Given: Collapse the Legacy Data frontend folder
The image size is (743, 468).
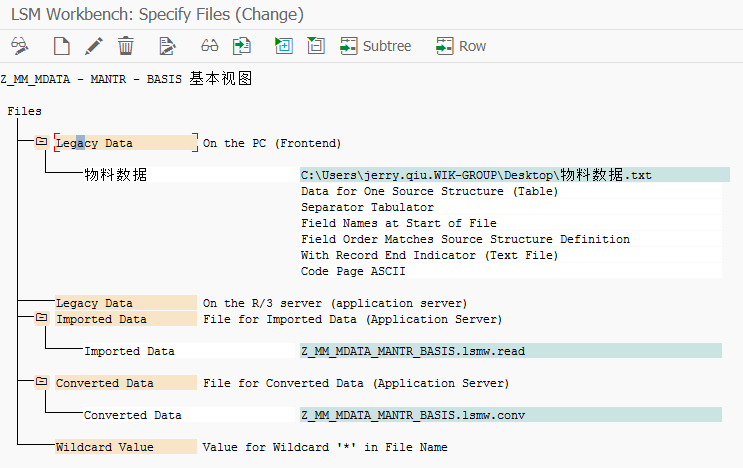Looking at the screenshot, I should [x=42, y=142].
